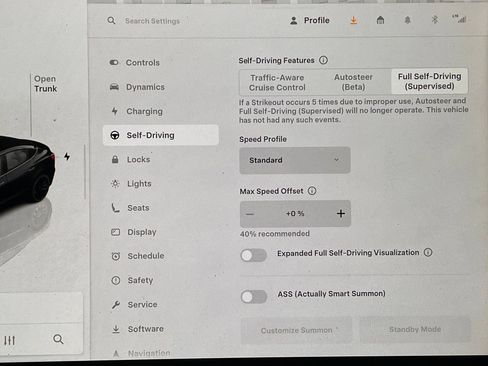Toggle Expanded Full Self-Driving Visualization switch
The height and width of the screenshot is (366, 488).
253,256
